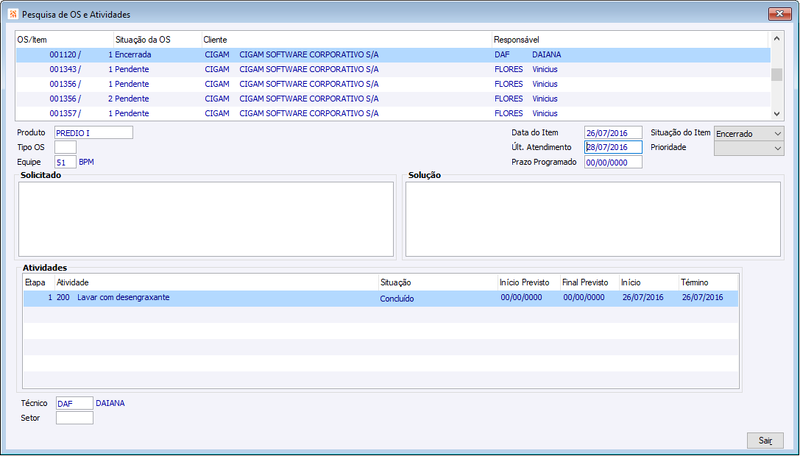Focus the Setor field
Image resolution: width=800 pixels, height=456 pixels.
[x=74, y=418]
